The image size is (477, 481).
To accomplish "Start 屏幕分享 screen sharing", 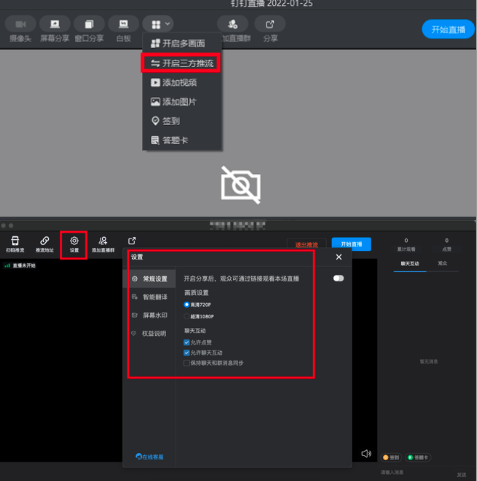I will [55, 24].
